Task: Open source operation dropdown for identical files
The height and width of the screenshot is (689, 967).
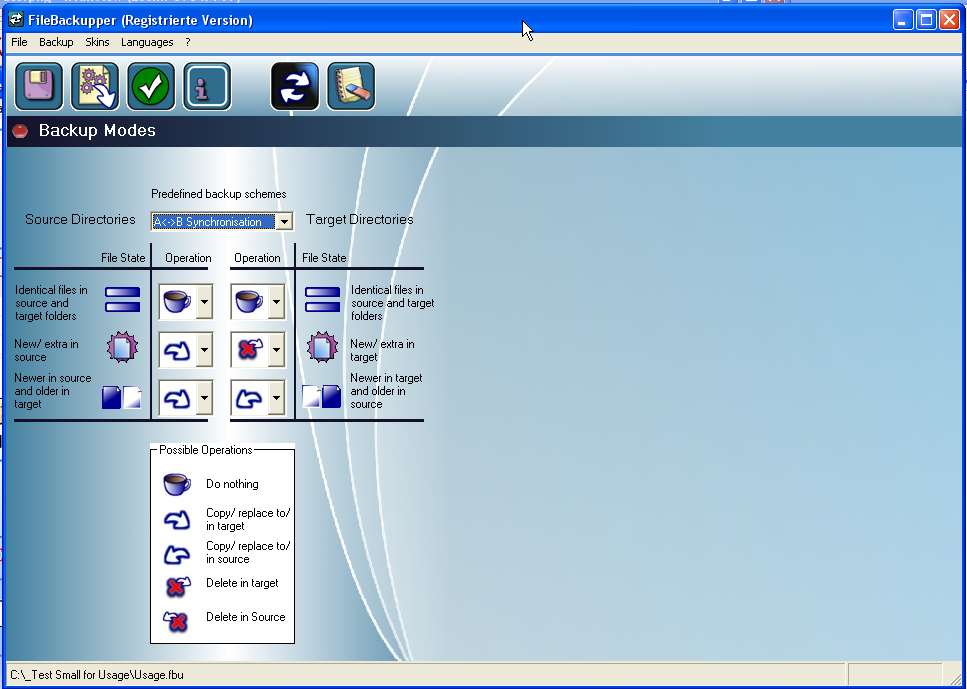Action: pyautogui.click(x=204, y=302)
